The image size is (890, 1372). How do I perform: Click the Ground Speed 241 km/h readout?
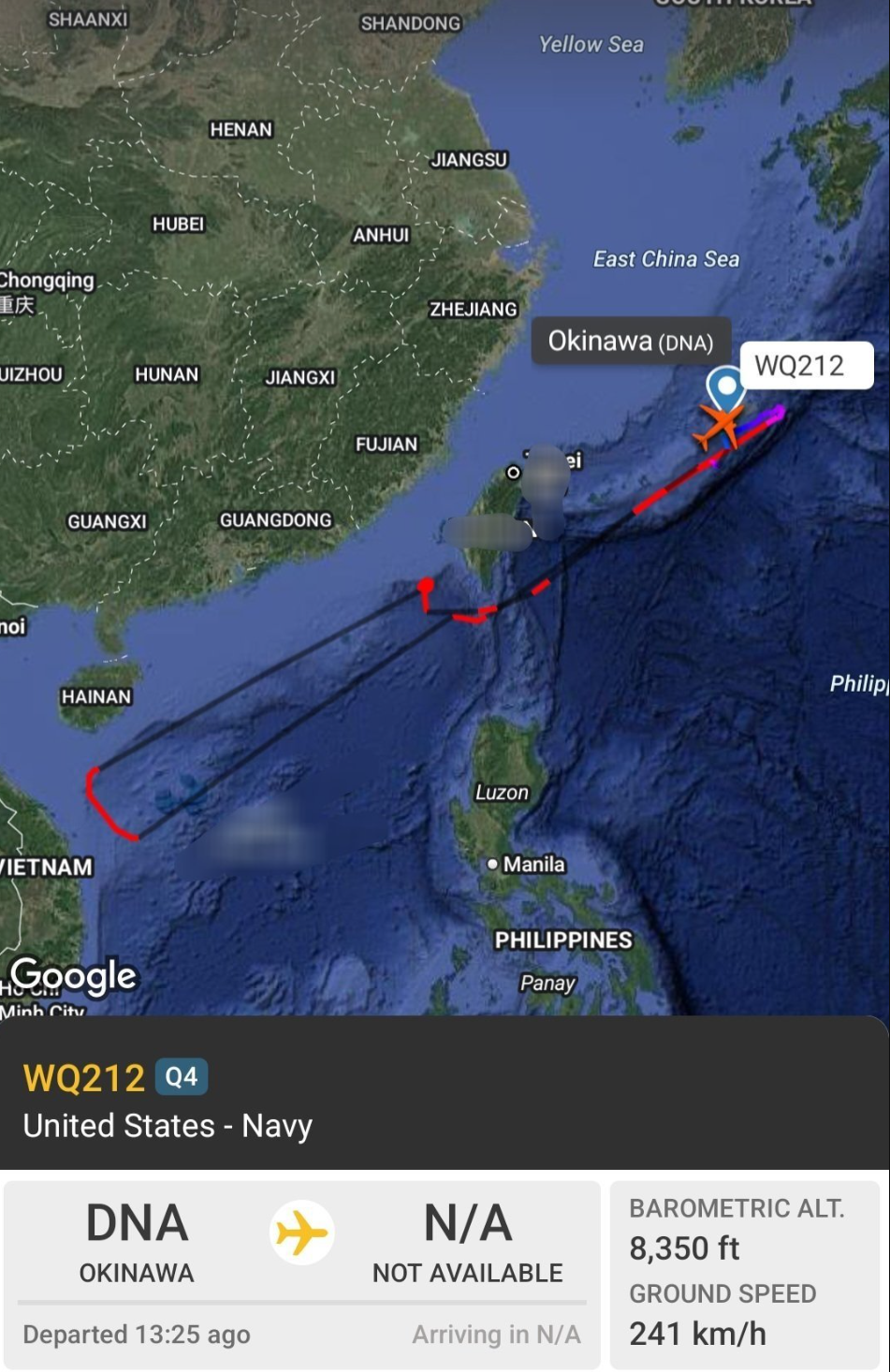pos(722,1314)
